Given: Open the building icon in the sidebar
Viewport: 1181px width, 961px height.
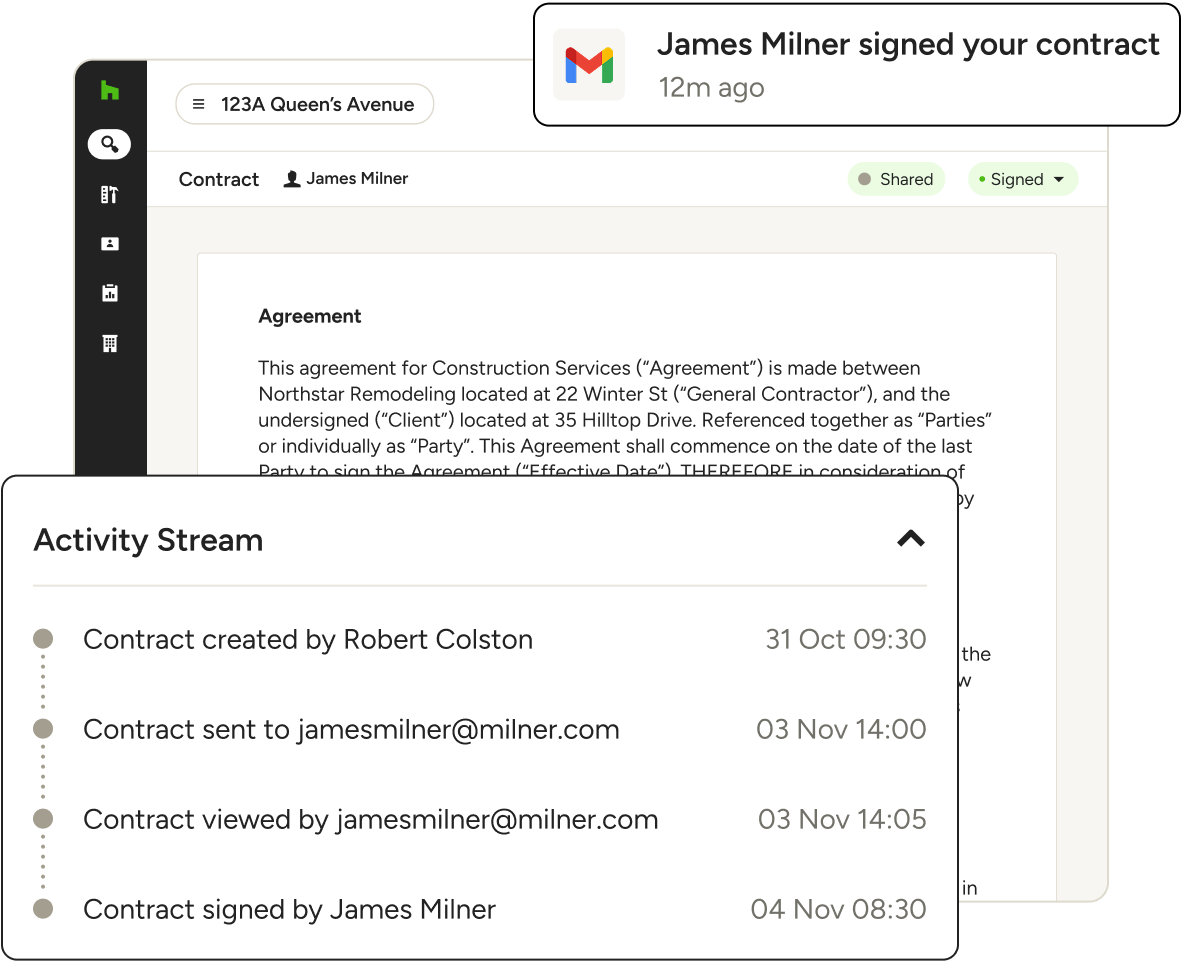Looking at the screenshot, I should 110,343.
